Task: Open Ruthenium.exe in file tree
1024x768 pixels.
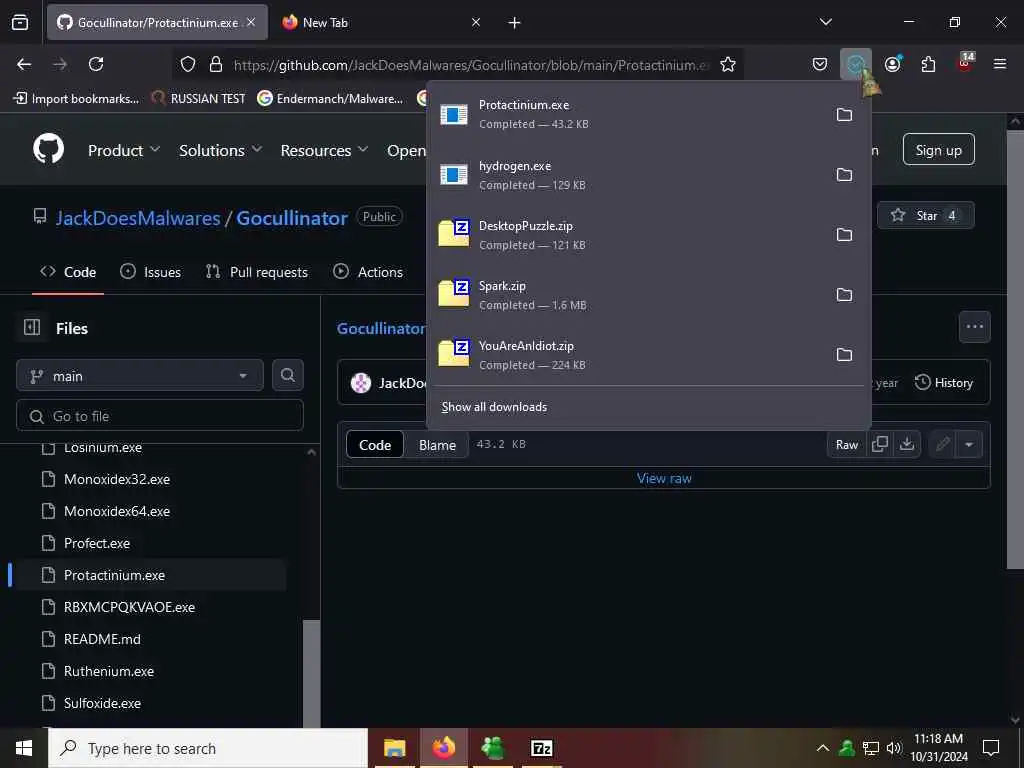Action: (109, 671)
